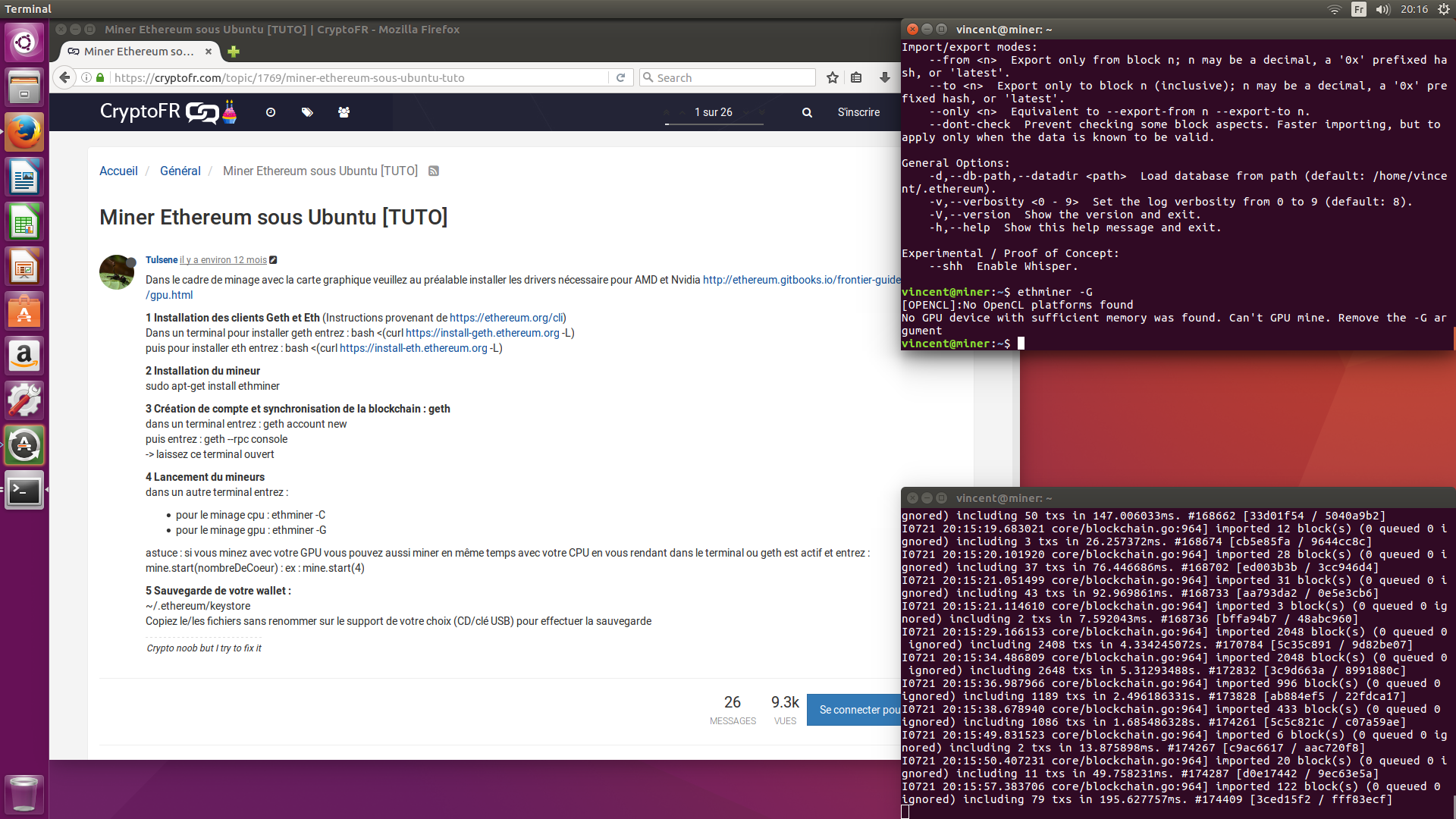Open Files manager from launcher
Viewport: 1456px width, 819px height.
click(24, 87)
